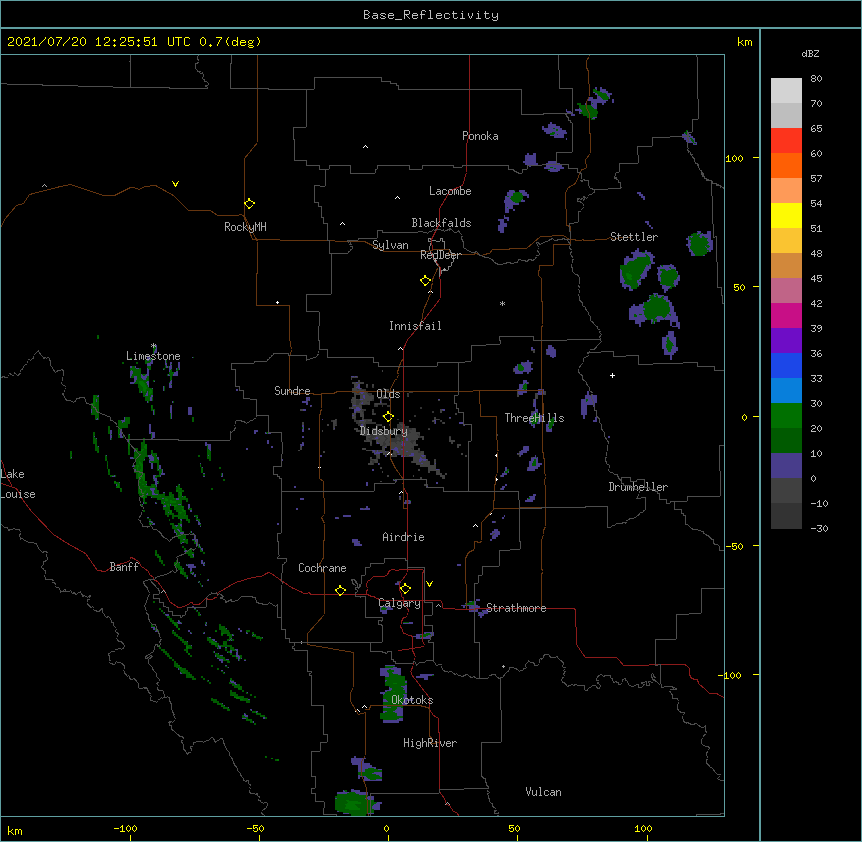Click the -50 tick on the right axis
The width and height of the screenshot is (862, 842).
(x=734, y=546)
